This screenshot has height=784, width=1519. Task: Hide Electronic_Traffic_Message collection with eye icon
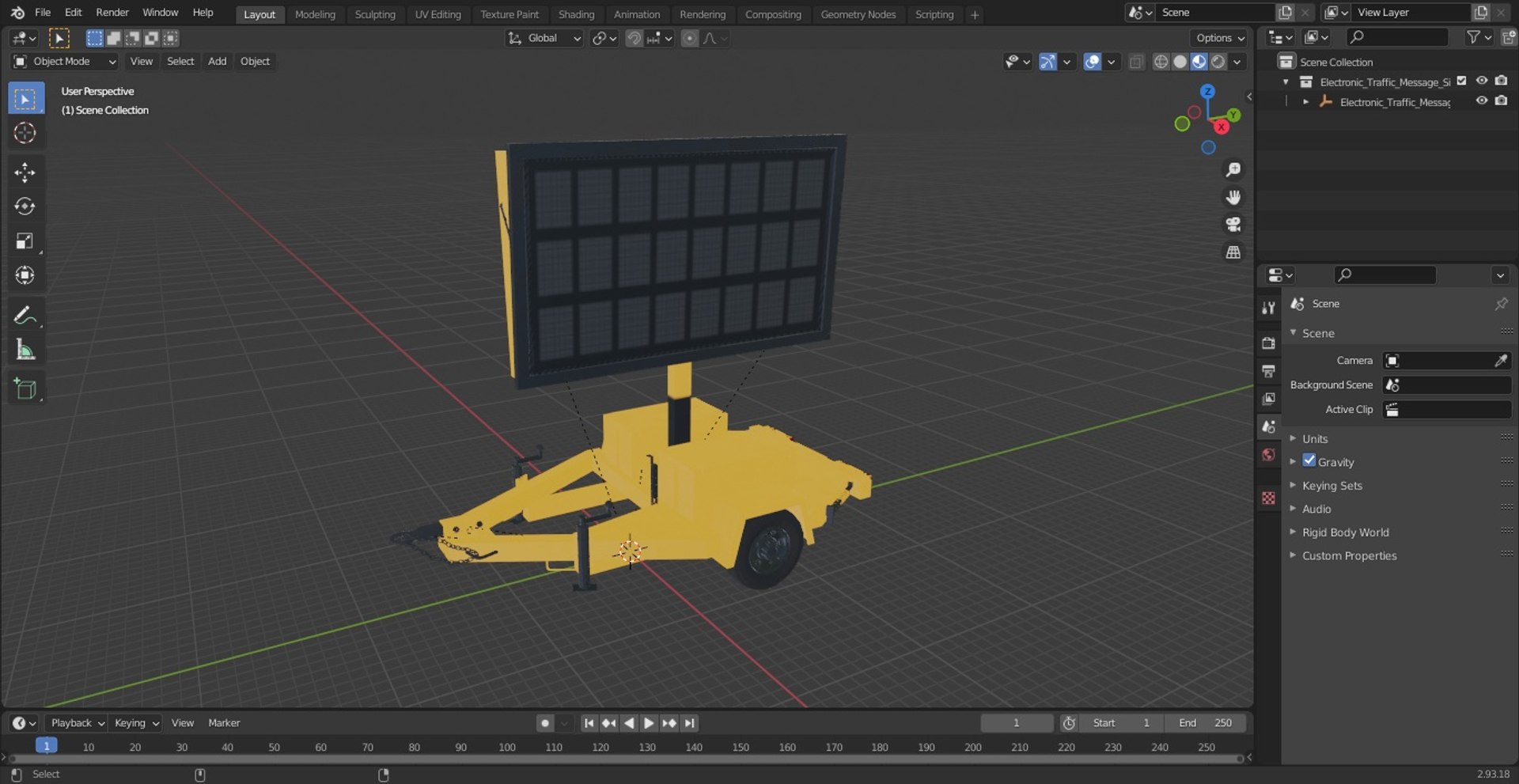click(x=1481, y=81)
